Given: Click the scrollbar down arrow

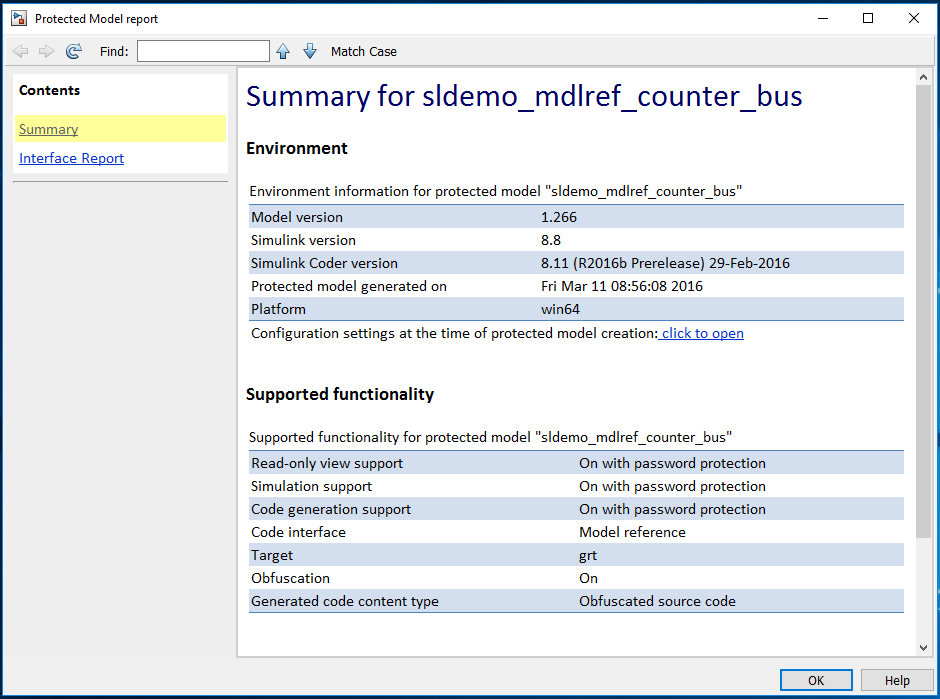Looking at the screenshot, I should [x=923, y=647].
